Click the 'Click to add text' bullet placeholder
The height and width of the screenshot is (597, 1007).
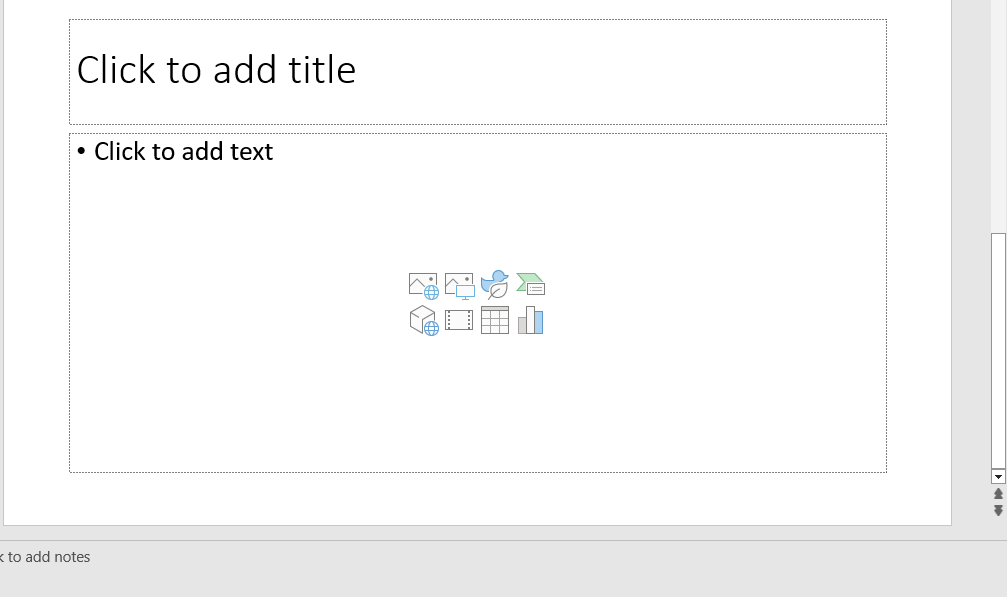coord(183,152)
